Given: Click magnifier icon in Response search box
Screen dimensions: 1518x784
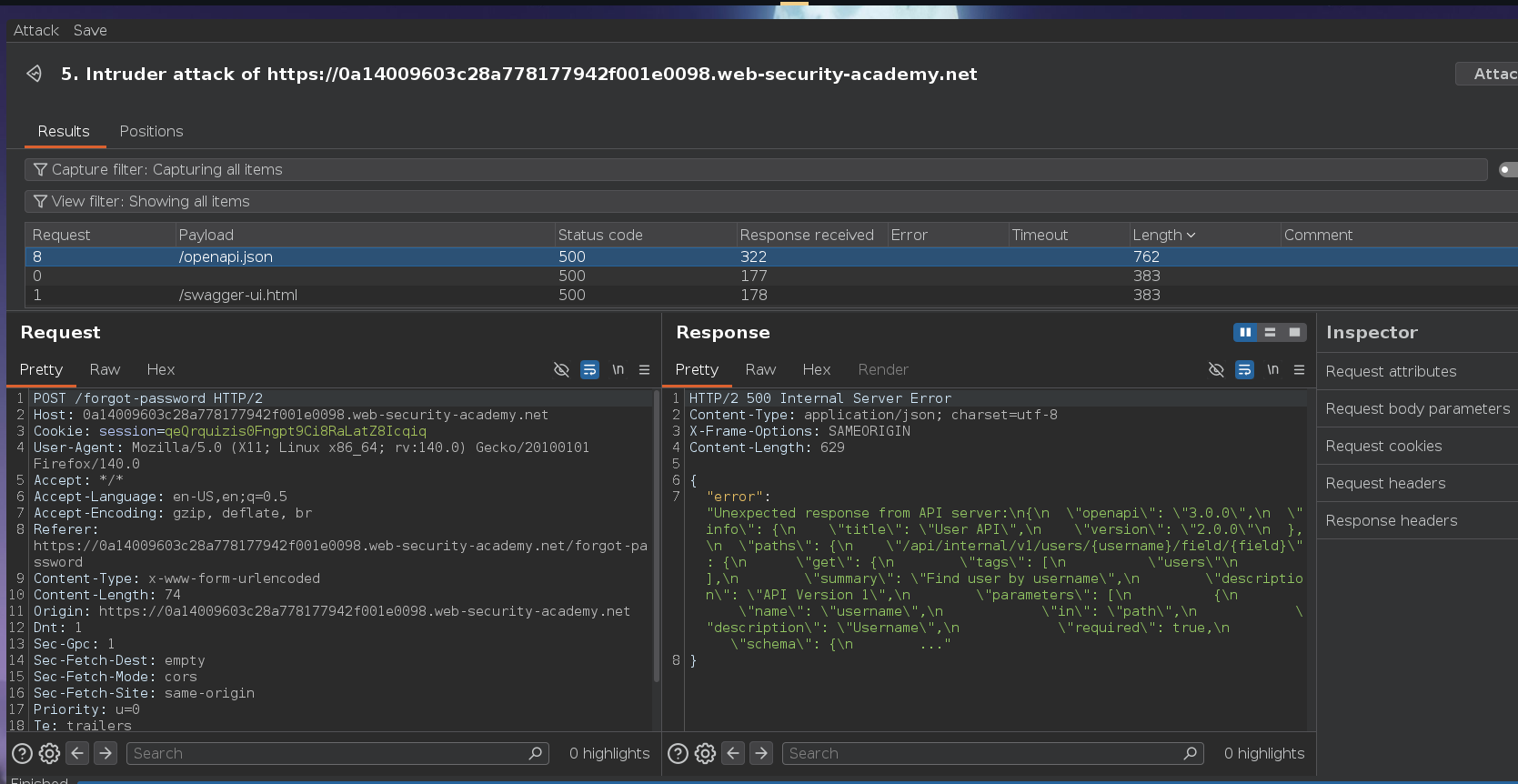Looking at the screenshot, I should click(1191, 753).
